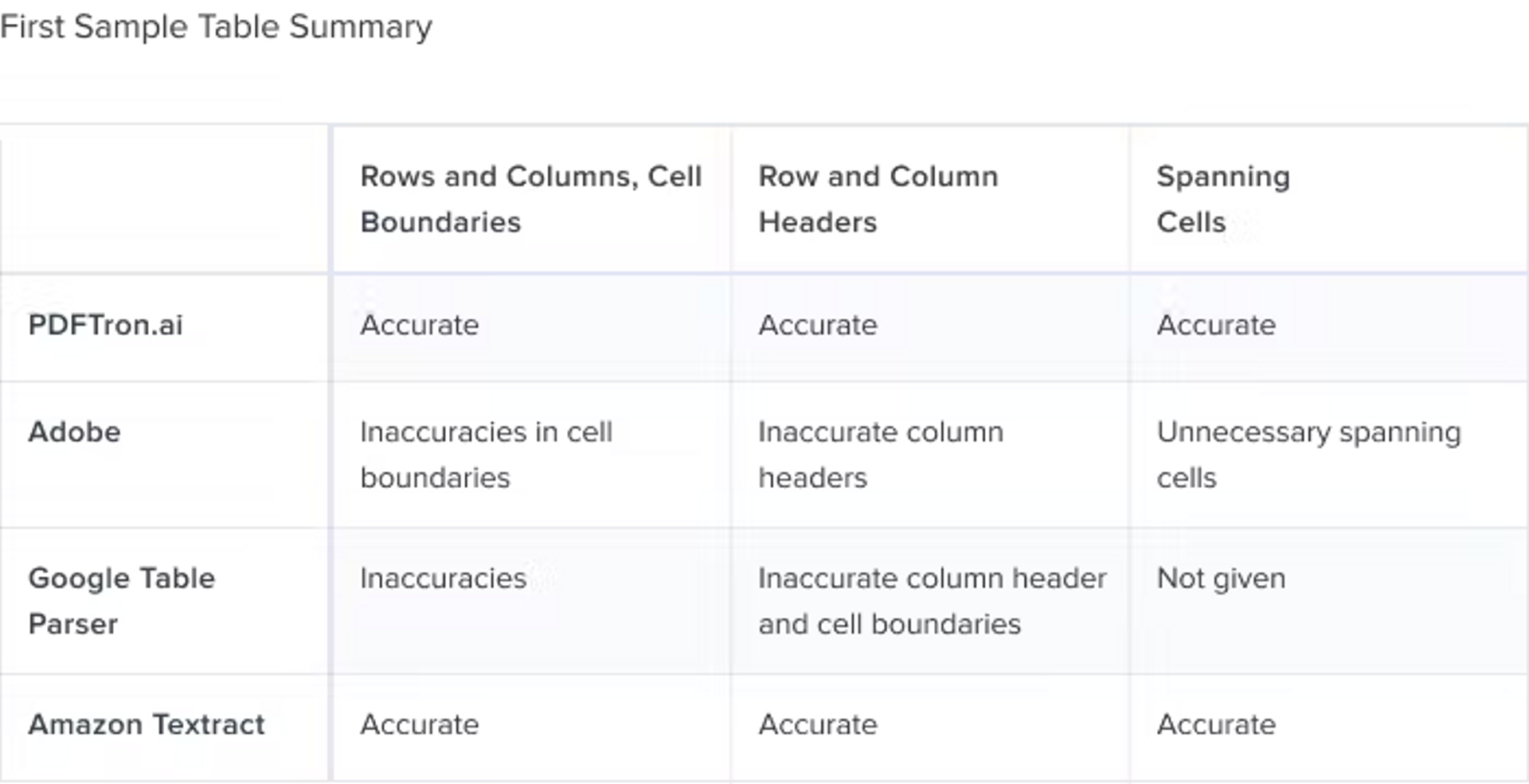The image size is (1529, 784).
Task: Select Adobe's "Inaccurate column headers" cell
Action: point(880,454)
